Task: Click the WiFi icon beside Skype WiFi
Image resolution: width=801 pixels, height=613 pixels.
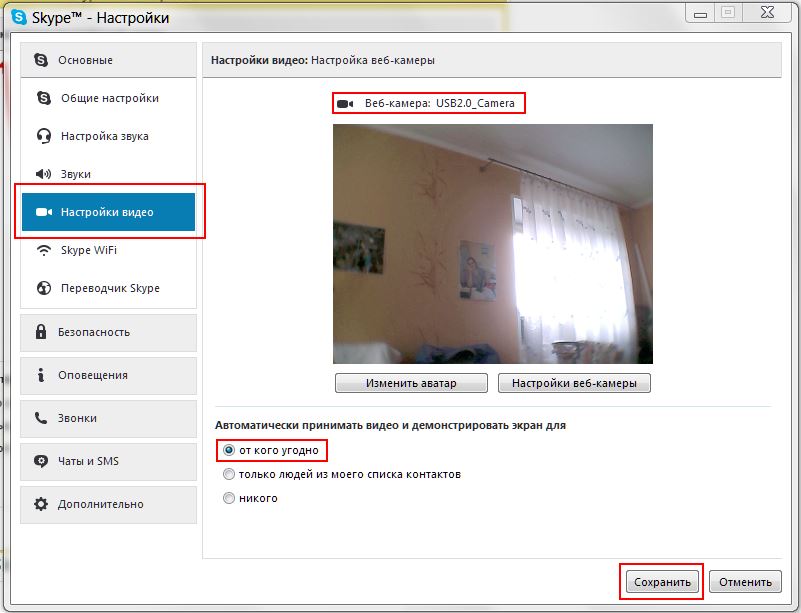Action: click(x=44, y=250)
